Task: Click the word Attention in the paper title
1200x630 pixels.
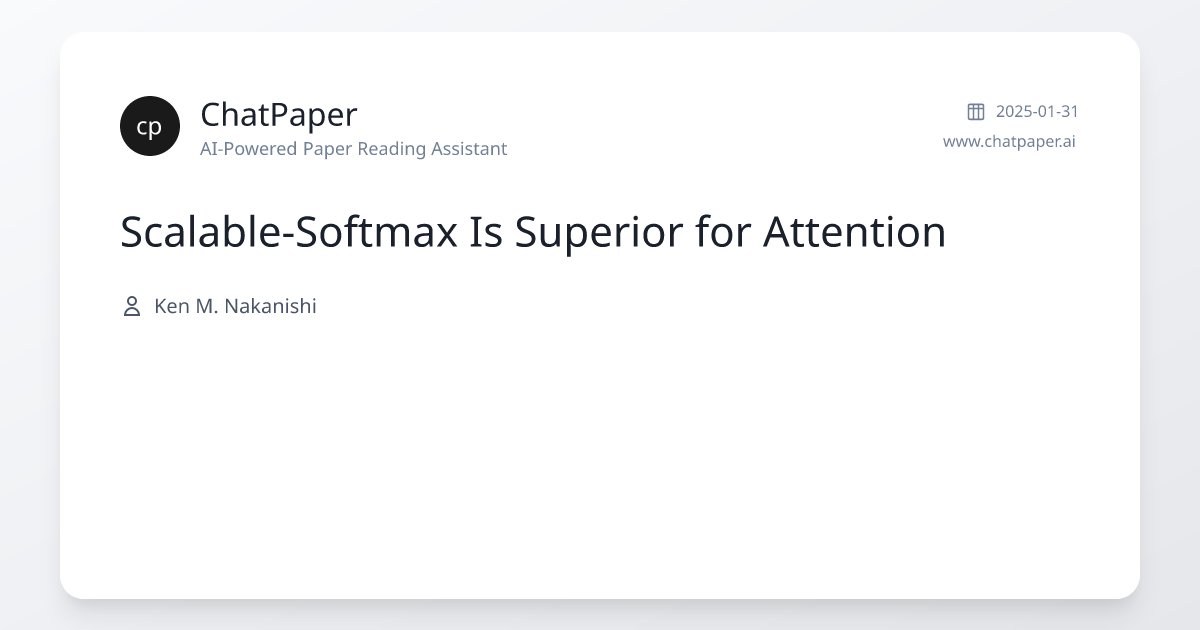Action: 854,232
